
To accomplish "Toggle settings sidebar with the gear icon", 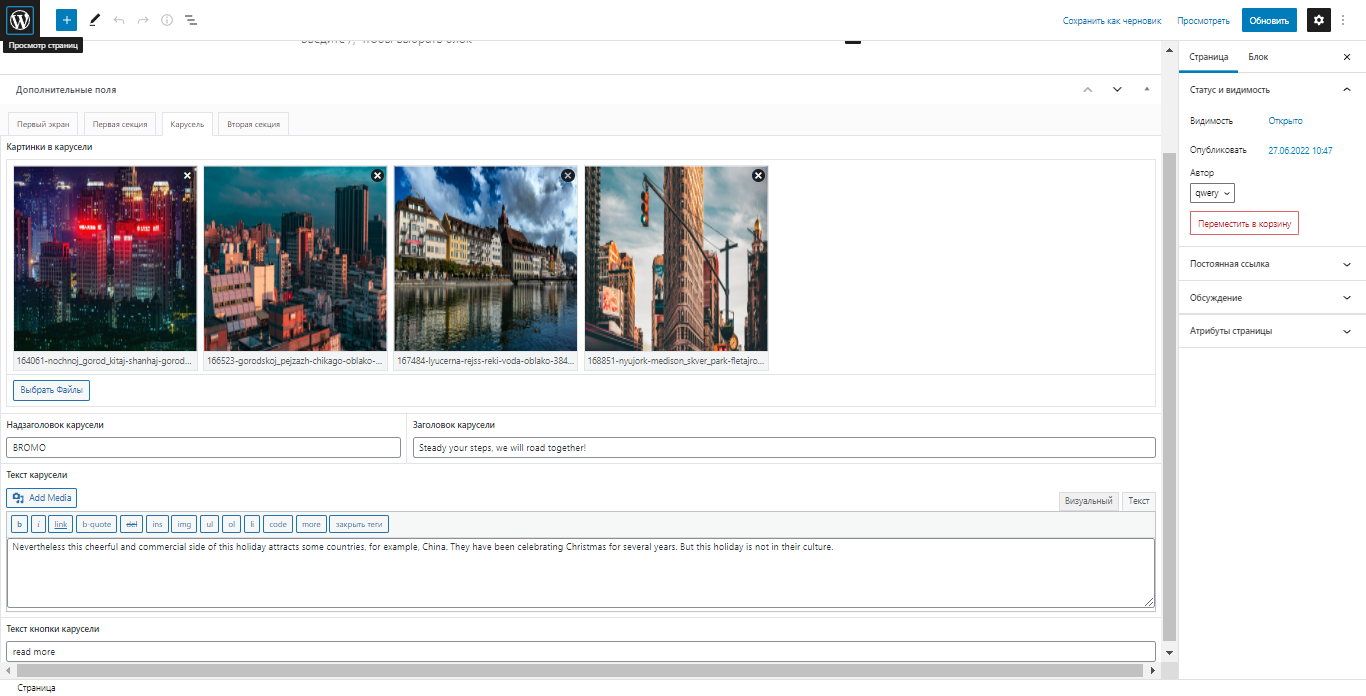I will (1319, 19).
